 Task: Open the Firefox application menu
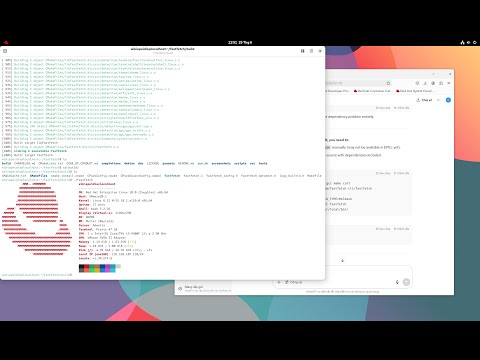449,83
